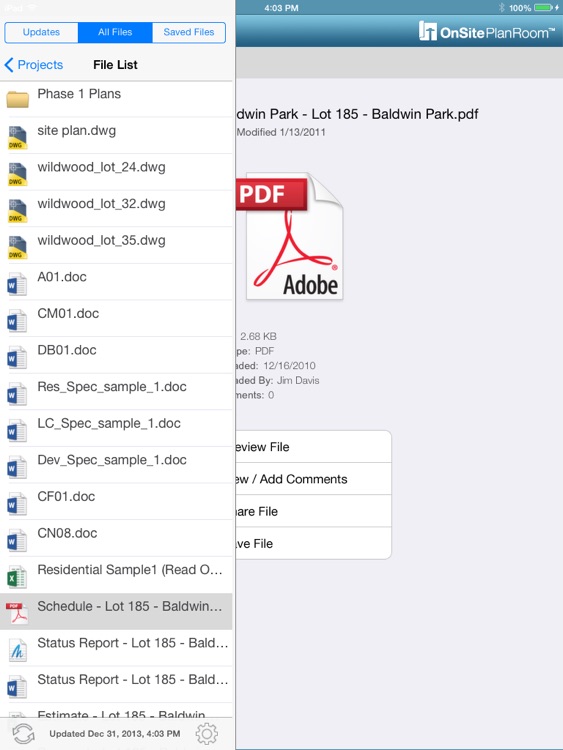Click the Bluetooth icon in status bar
The width and height of the screenshot is (563, 750).
501,8
